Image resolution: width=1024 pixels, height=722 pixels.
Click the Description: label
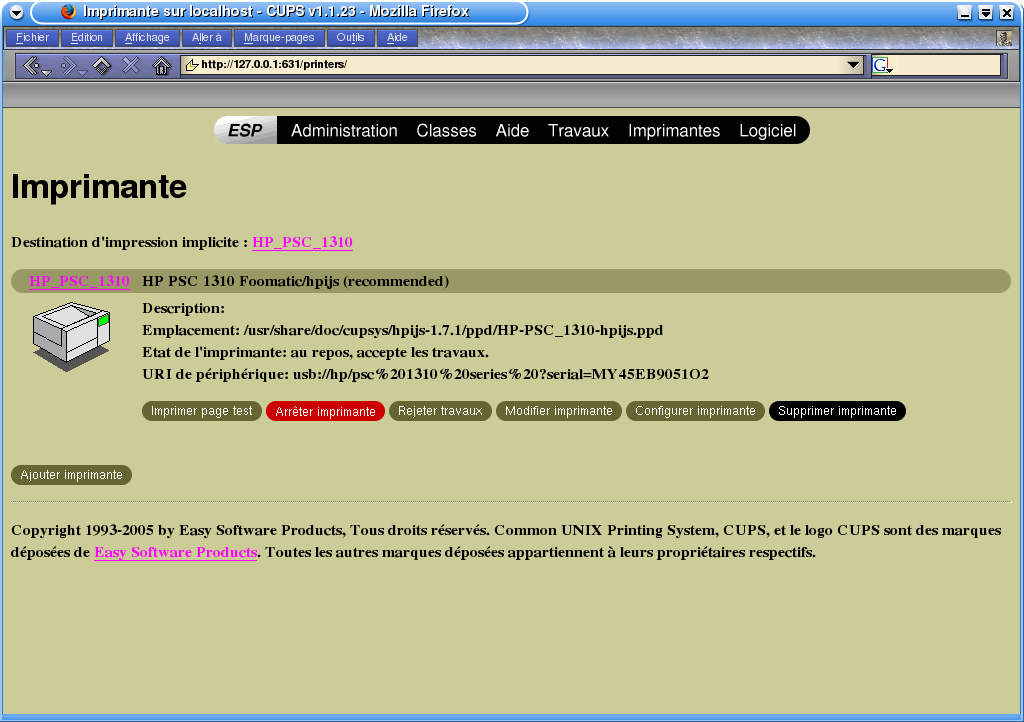point(184,308)
